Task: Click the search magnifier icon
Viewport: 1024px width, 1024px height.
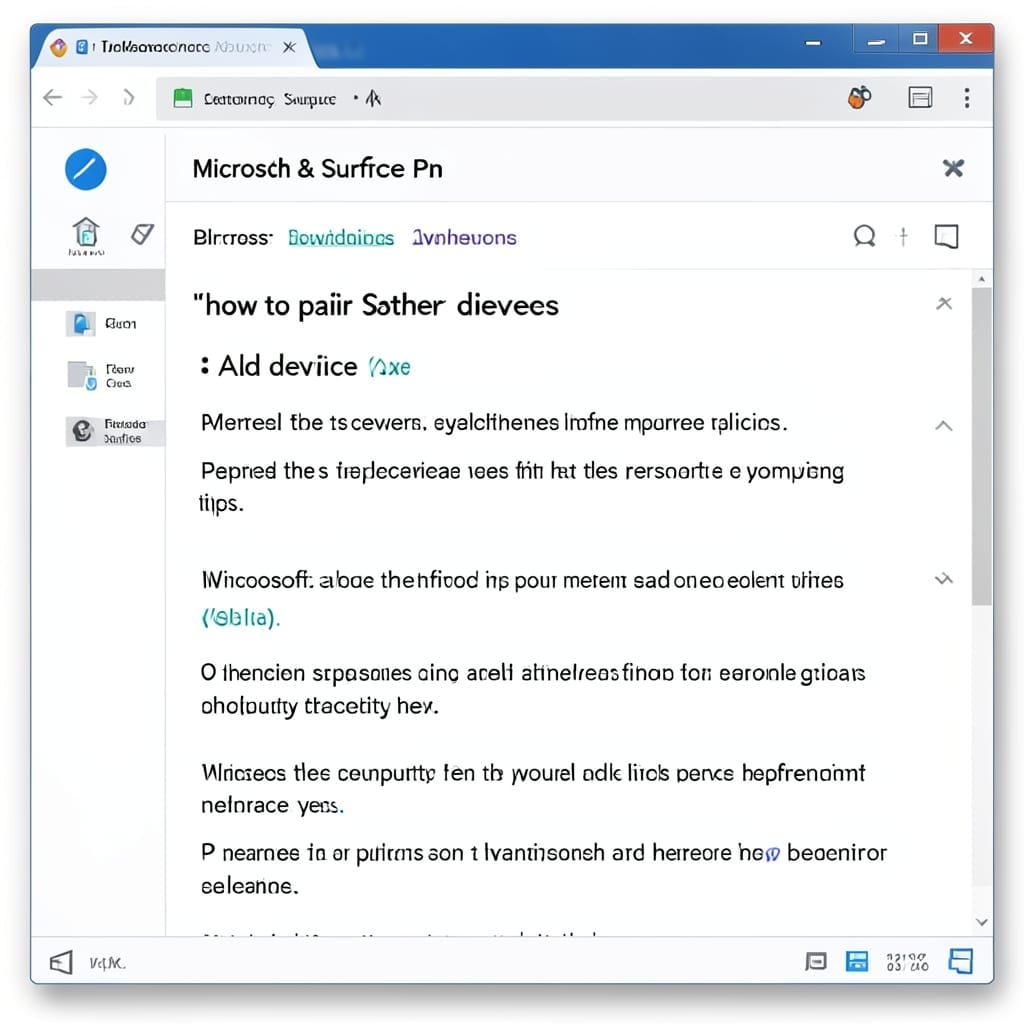Action: pyautogui.click(x=865, y=236)
